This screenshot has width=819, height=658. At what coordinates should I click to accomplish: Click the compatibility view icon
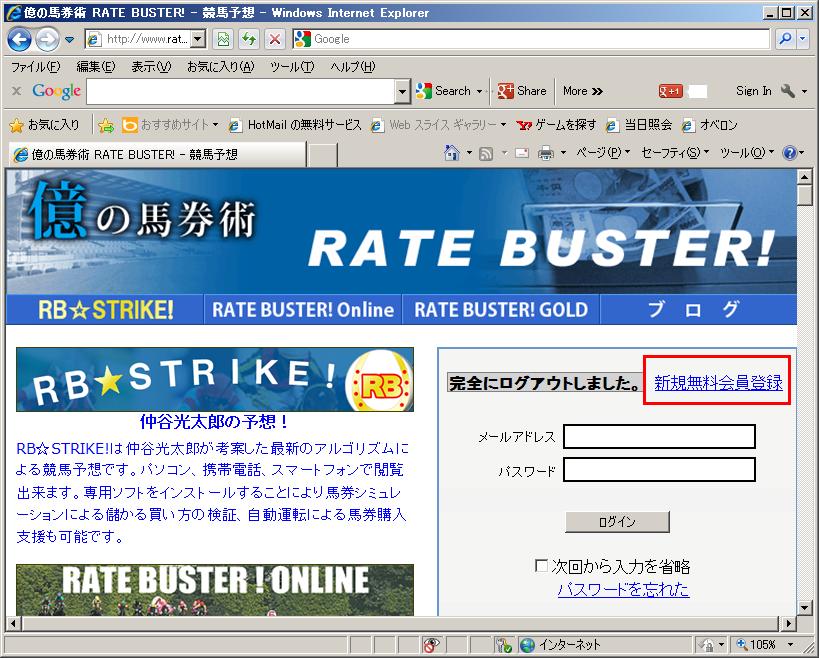click(223, 39)
